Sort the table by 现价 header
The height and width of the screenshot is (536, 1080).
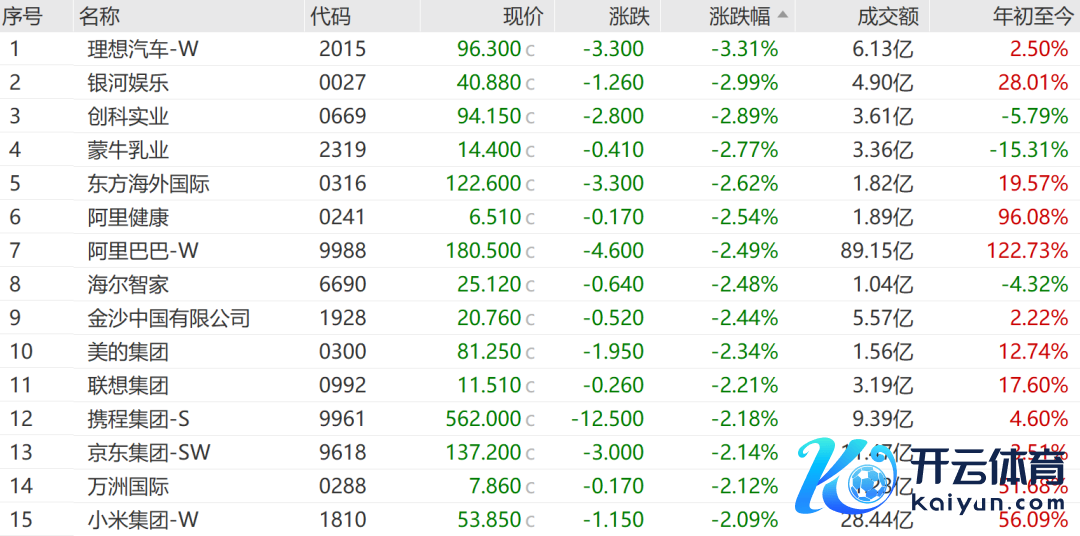click(x=523, y=15)
